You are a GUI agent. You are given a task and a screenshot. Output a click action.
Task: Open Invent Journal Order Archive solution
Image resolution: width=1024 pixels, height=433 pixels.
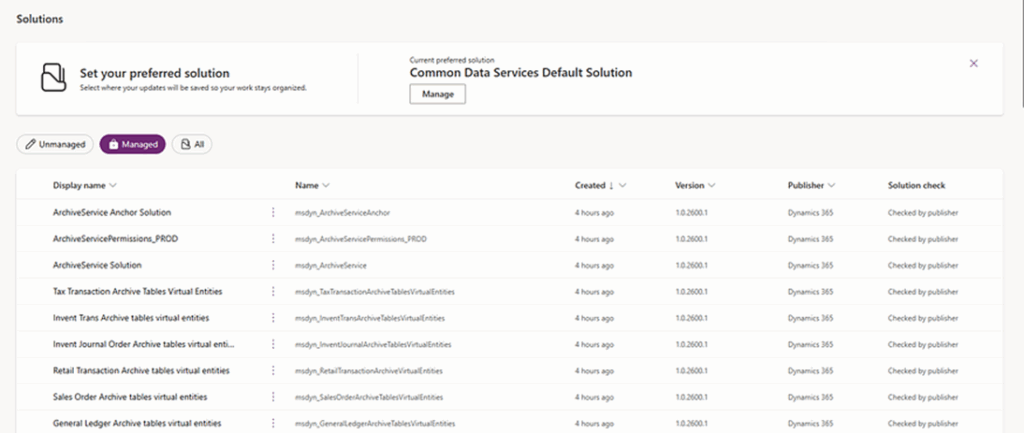point(143,344)
